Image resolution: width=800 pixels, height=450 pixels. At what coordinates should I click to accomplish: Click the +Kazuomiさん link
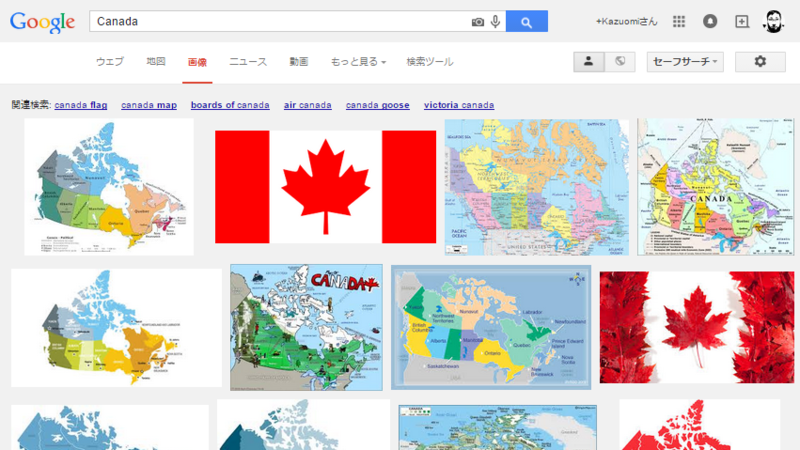click(x=627, y=21)
